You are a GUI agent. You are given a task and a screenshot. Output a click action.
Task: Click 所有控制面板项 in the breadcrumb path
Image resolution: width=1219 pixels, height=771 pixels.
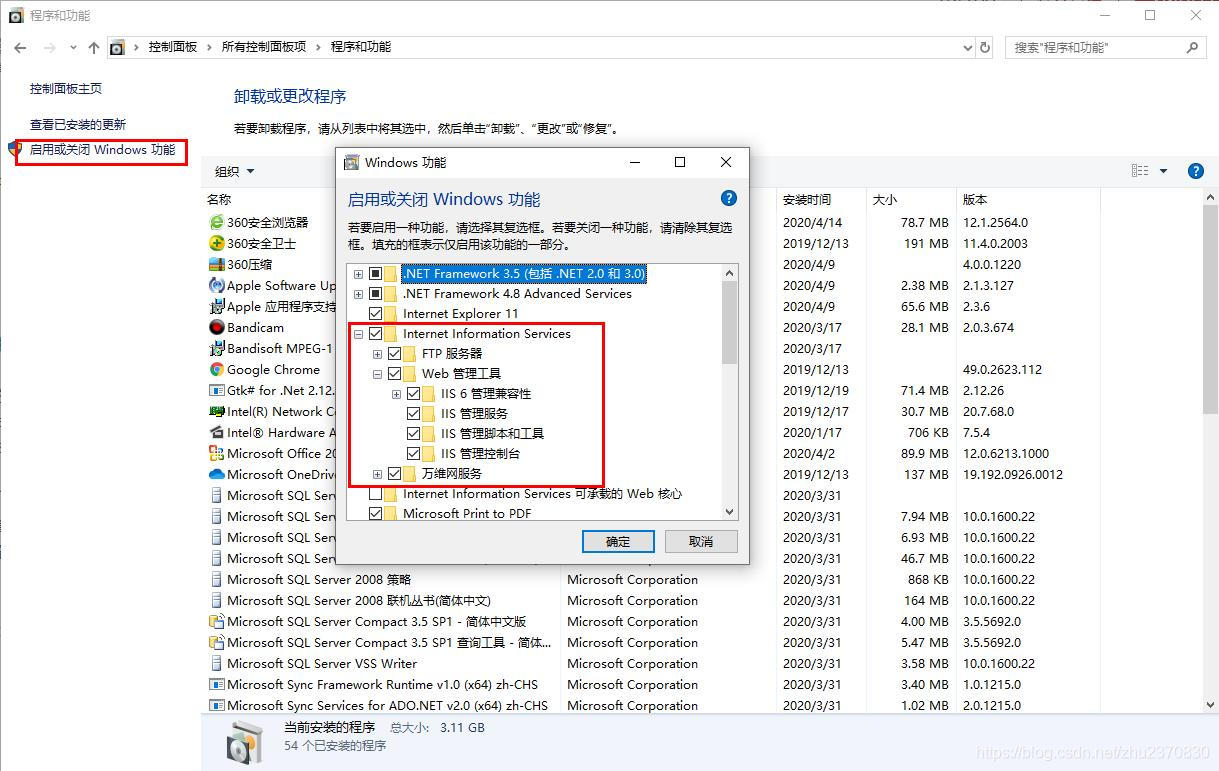[x=264, y=47]
